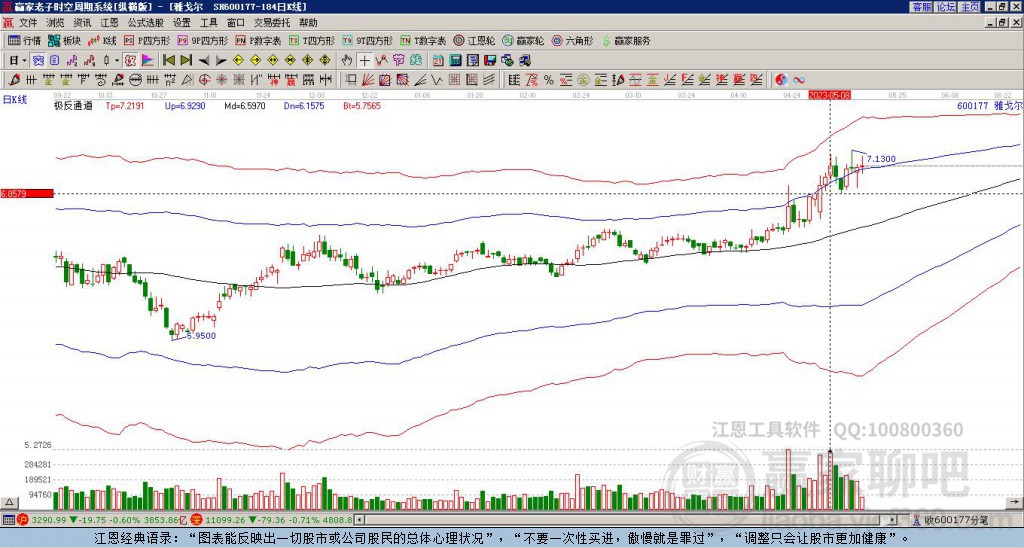Image resolution: width=1024 pixels, height=548 pixels.
Task: Open the 9P四方形 tool
Action: click(x=202, y=40)
